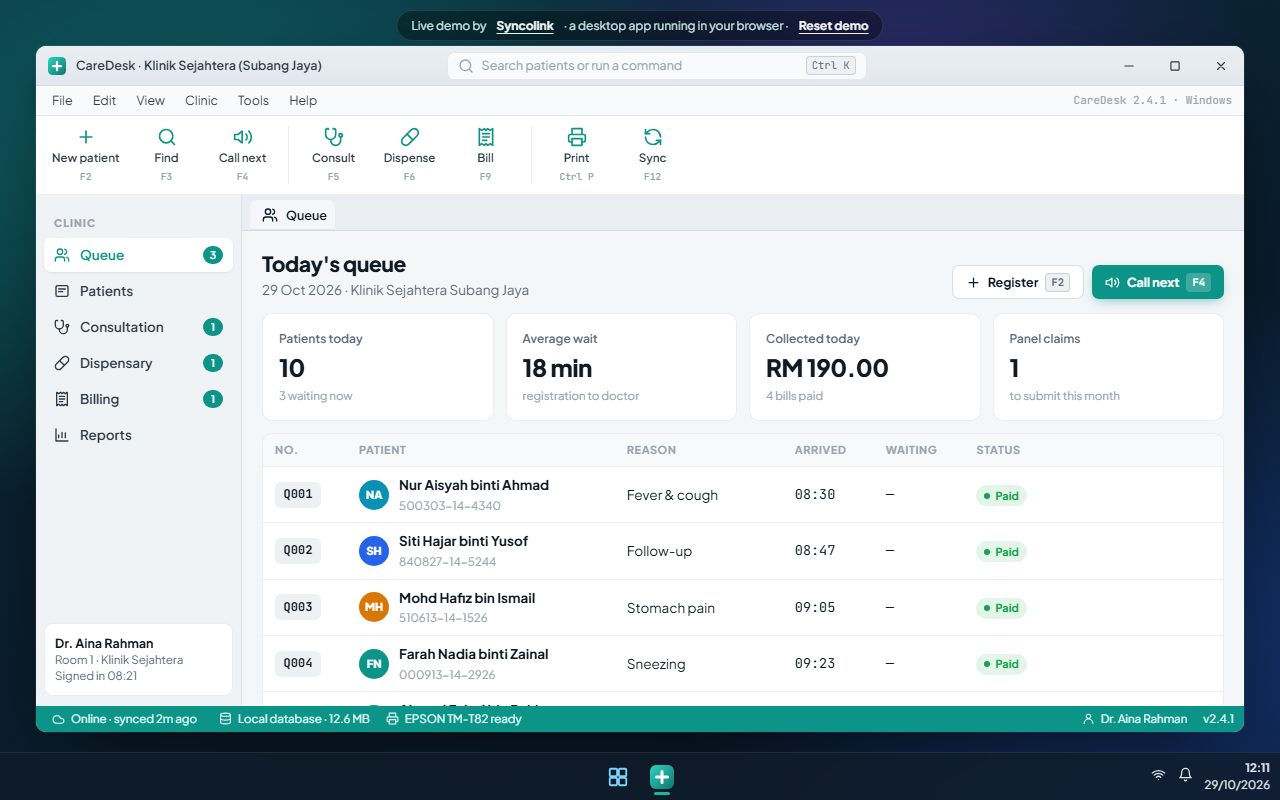Click the Paid status badge for Q003
This screenshot has height=800, width=1280.
(x=1001, y=608)
